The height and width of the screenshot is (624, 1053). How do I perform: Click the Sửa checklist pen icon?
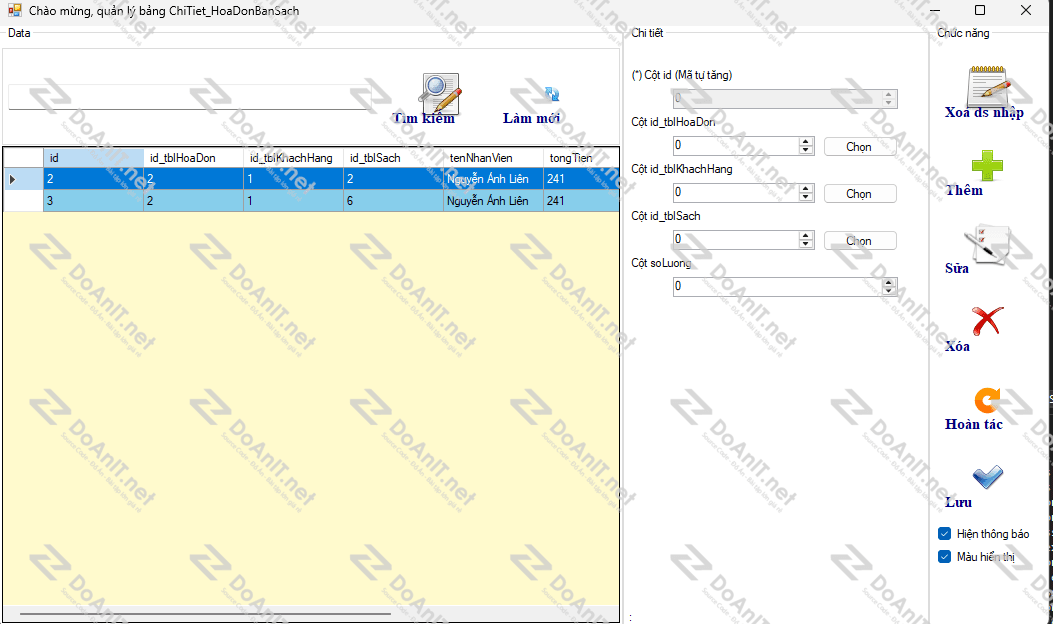(x=987, y=244)
